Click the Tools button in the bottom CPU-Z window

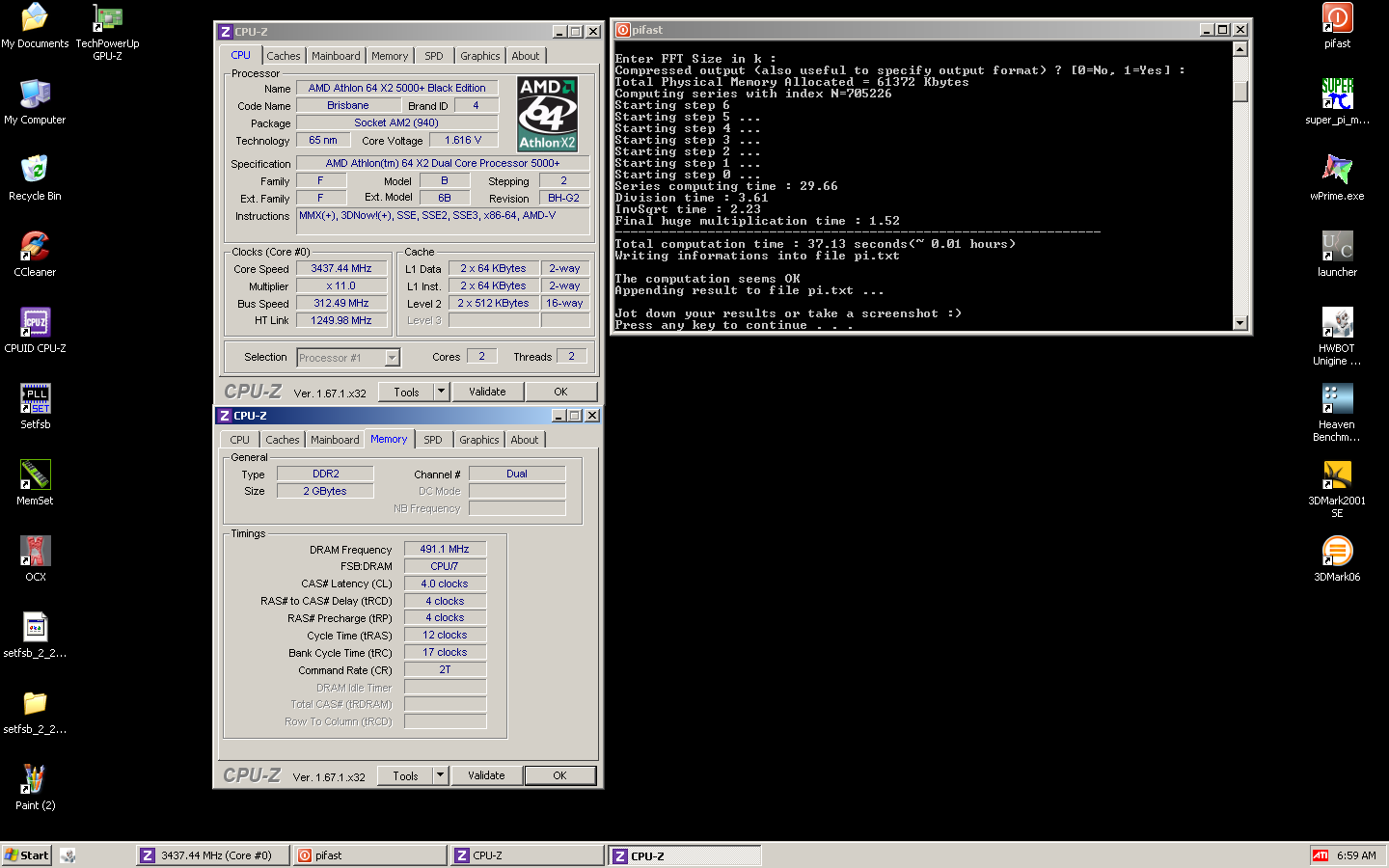tap(405, 775)
